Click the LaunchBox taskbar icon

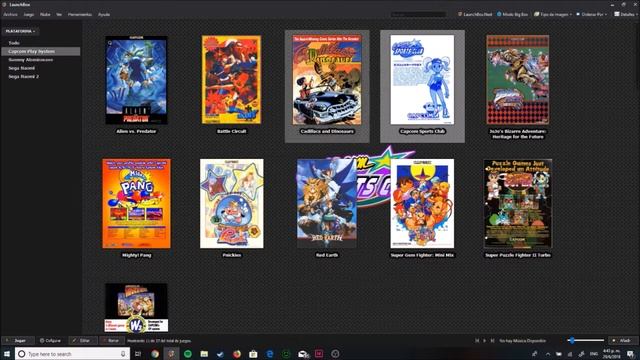tap(171, 354)
